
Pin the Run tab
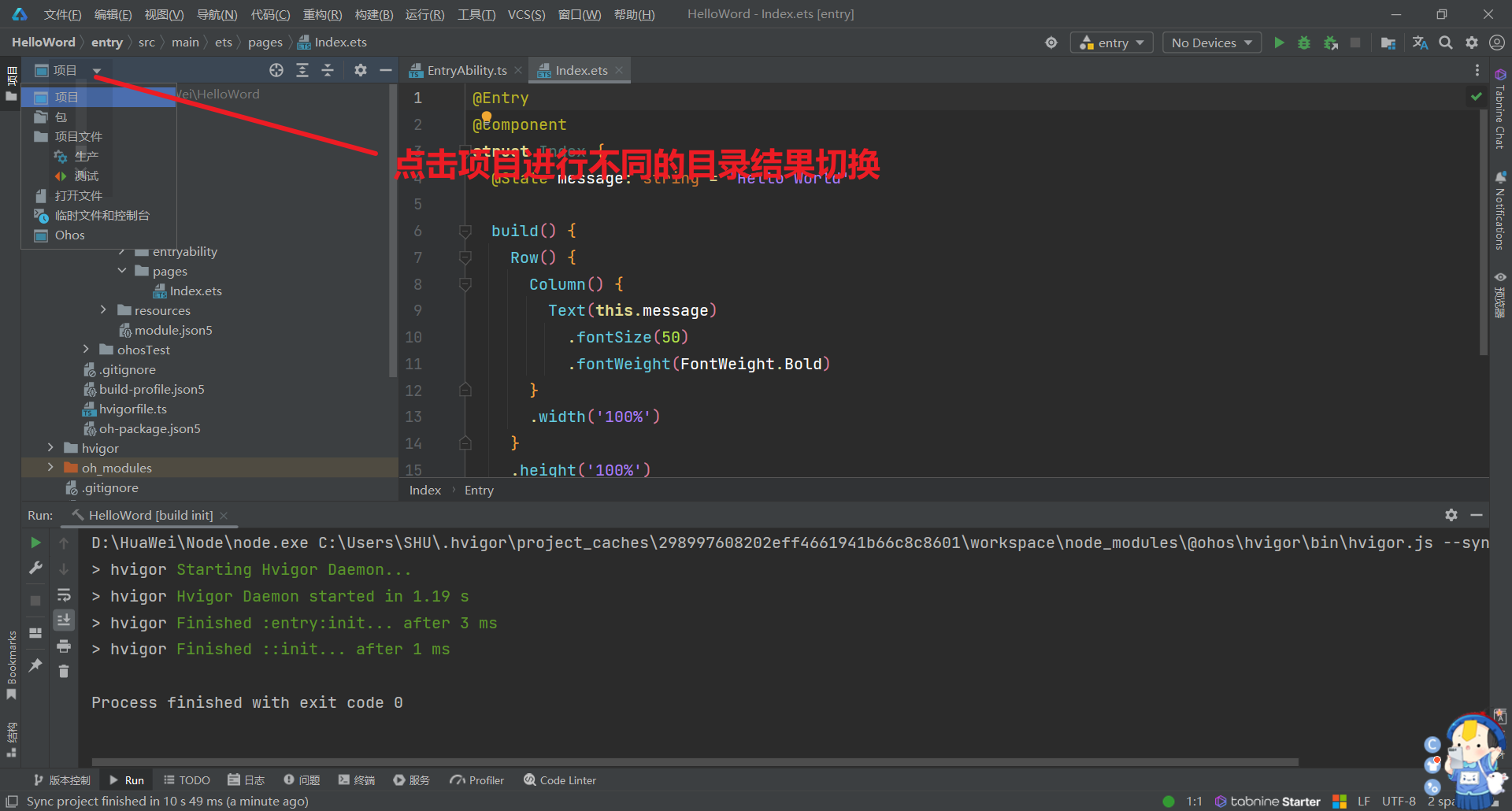point(35,665)
